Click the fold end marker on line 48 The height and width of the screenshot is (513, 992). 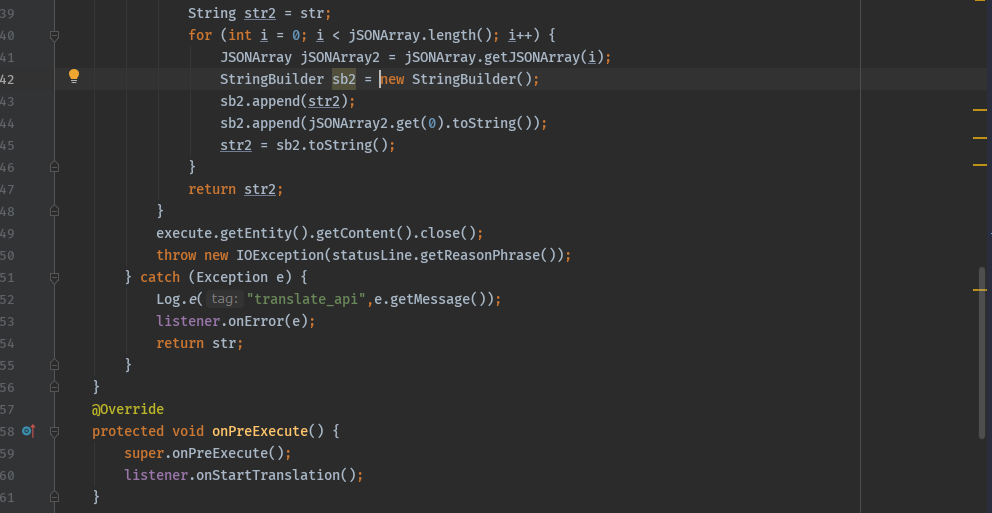tap(54, 211)
